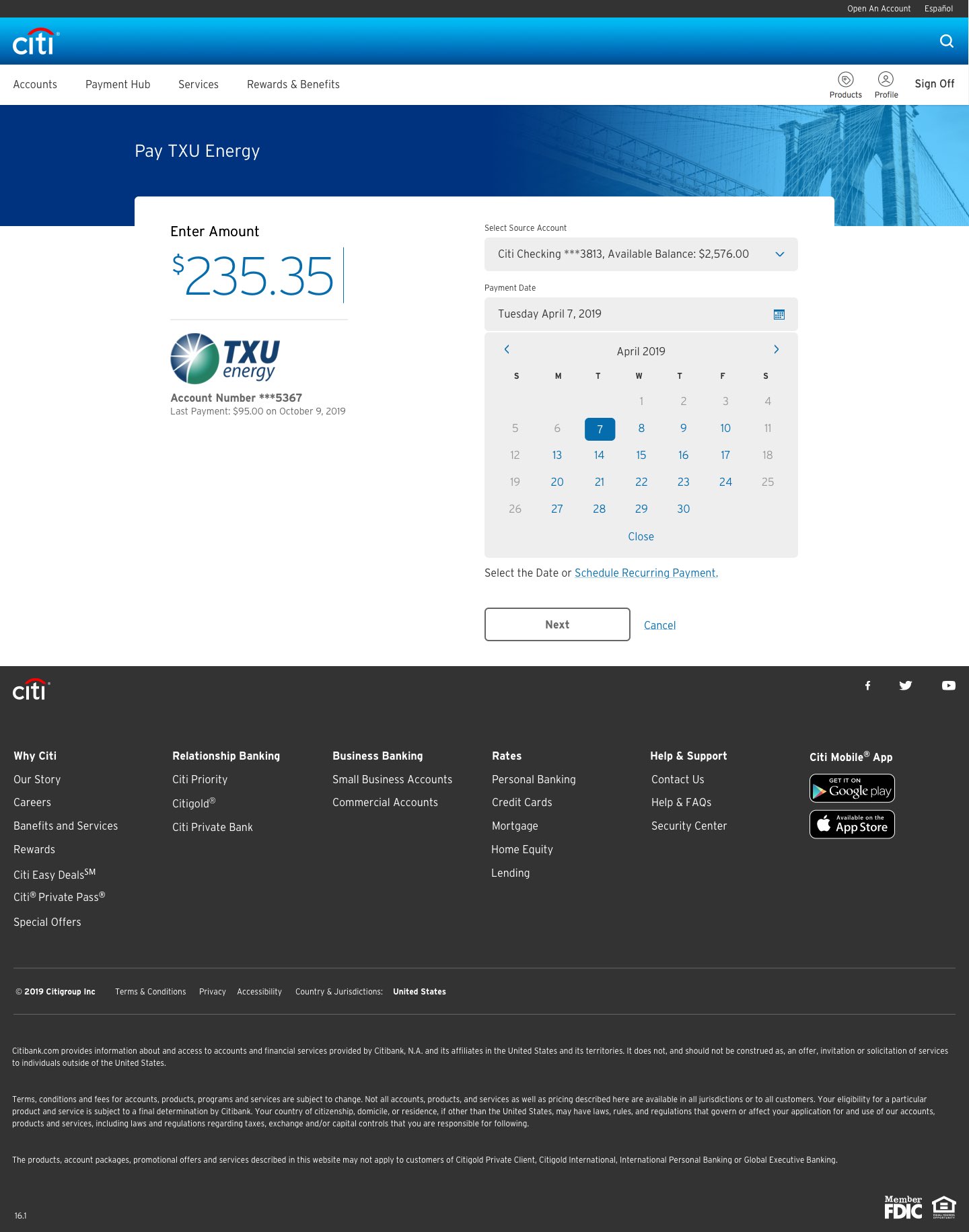Select April 20 in calendar
Image resolution: width=969 pixels, height=1232 pixels.
tap(557, 482)
